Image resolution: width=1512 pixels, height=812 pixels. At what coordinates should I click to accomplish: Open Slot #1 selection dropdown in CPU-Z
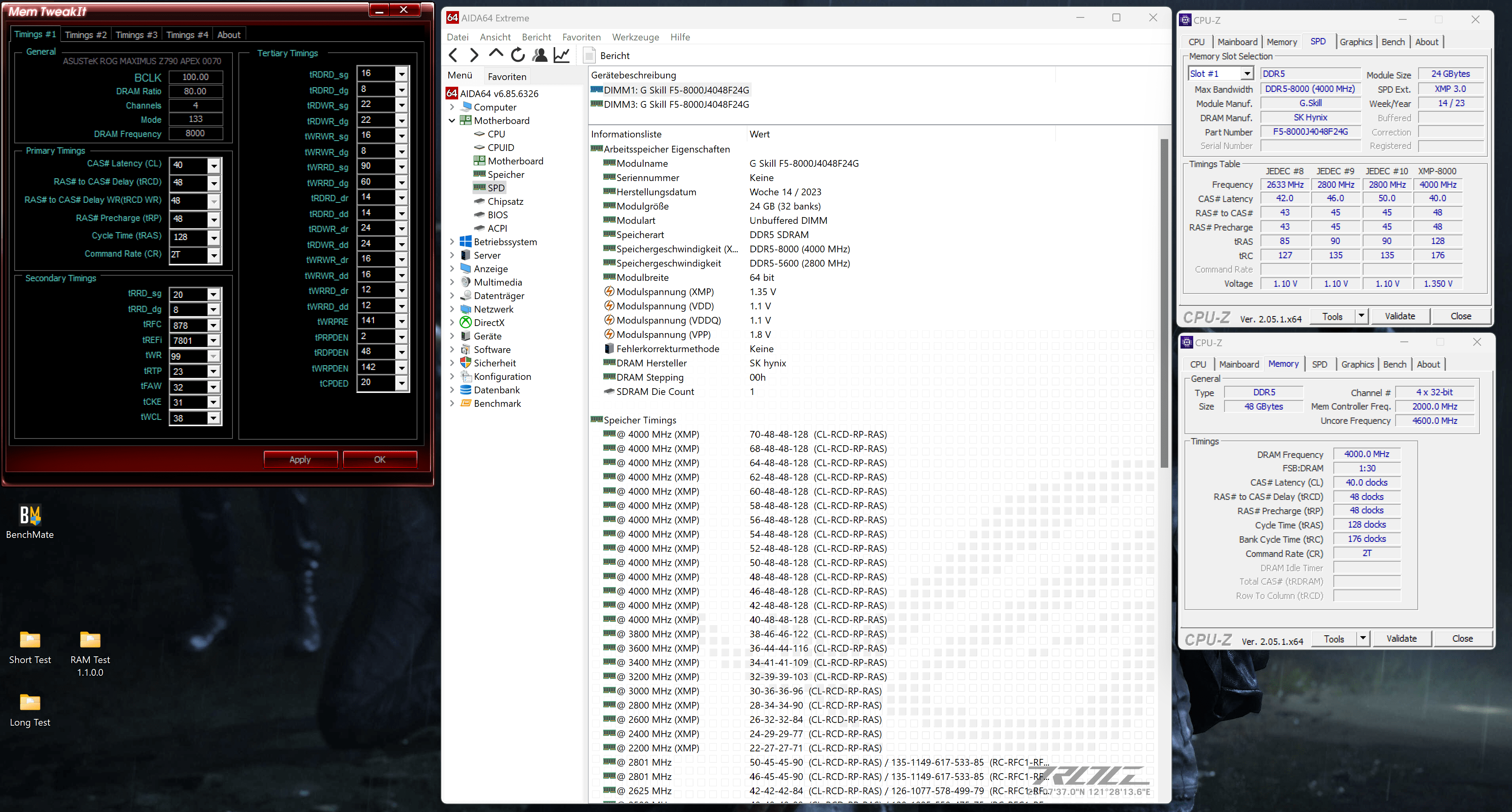tap(1247, 73)
